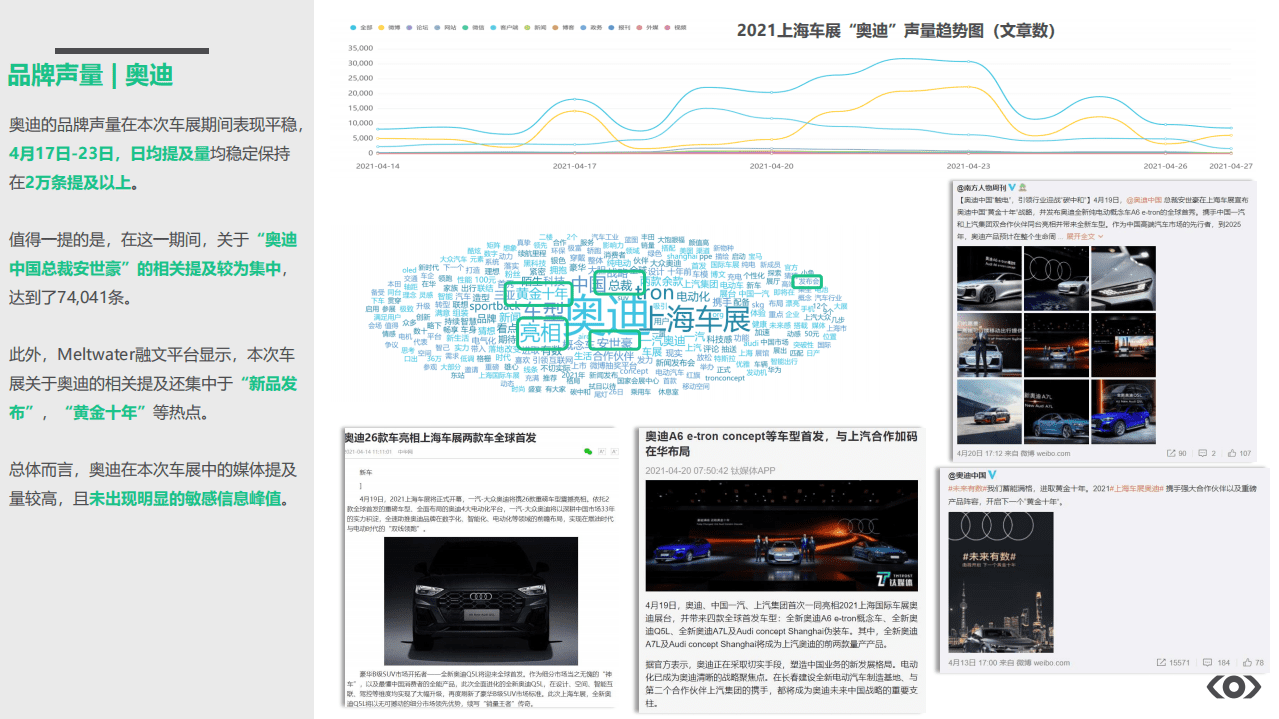Click the like icon showing 78 on 奥迪中国 post
Viewport: 1279px width, 719px height.
(x=1248, y=662)
